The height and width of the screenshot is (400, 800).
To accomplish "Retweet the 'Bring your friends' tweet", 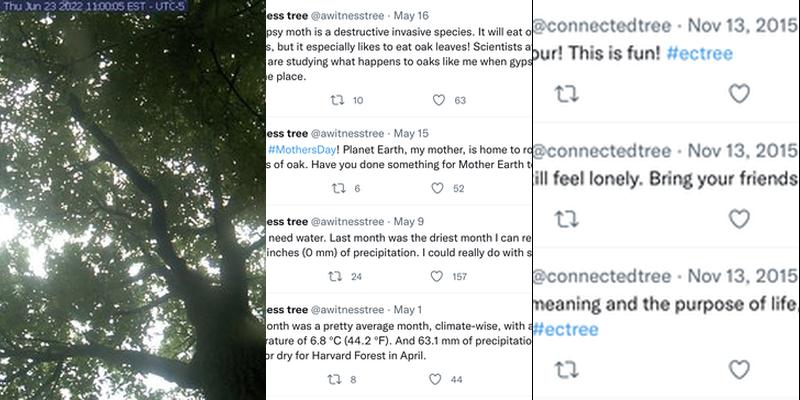I will coord(567,217).
